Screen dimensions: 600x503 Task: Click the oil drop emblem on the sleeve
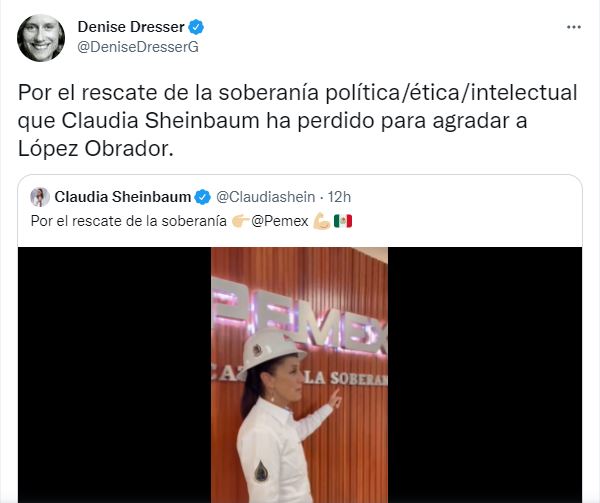click(261, 471)
